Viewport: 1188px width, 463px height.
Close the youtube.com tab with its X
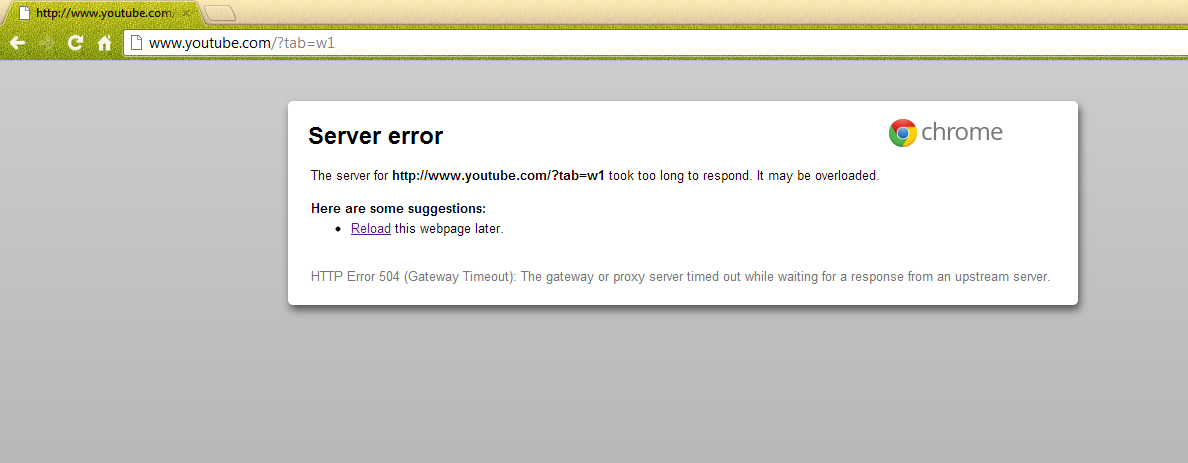coord(186,13)
